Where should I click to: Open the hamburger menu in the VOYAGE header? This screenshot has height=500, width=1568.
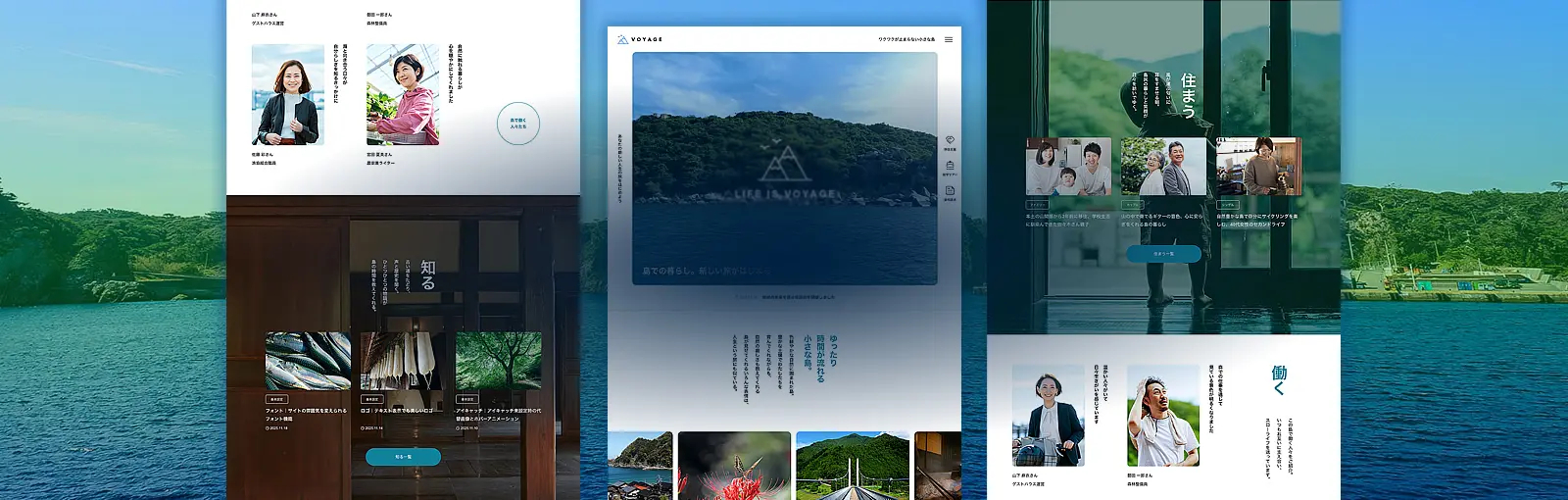[x=948, y=40]
